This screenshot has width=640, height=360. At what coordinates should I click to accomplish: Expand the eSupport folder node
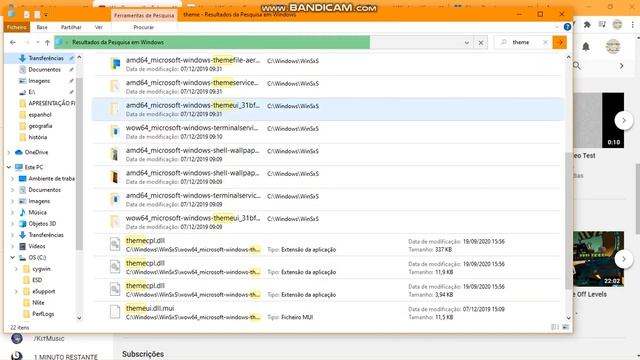pyautogui.click(x=16, y=291)
